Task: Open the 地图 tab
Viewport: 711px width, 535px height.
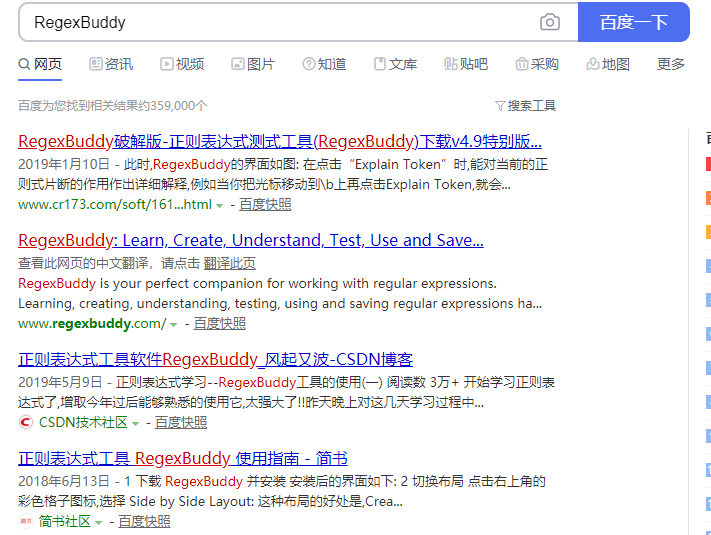Action: (x=608, y=64)
